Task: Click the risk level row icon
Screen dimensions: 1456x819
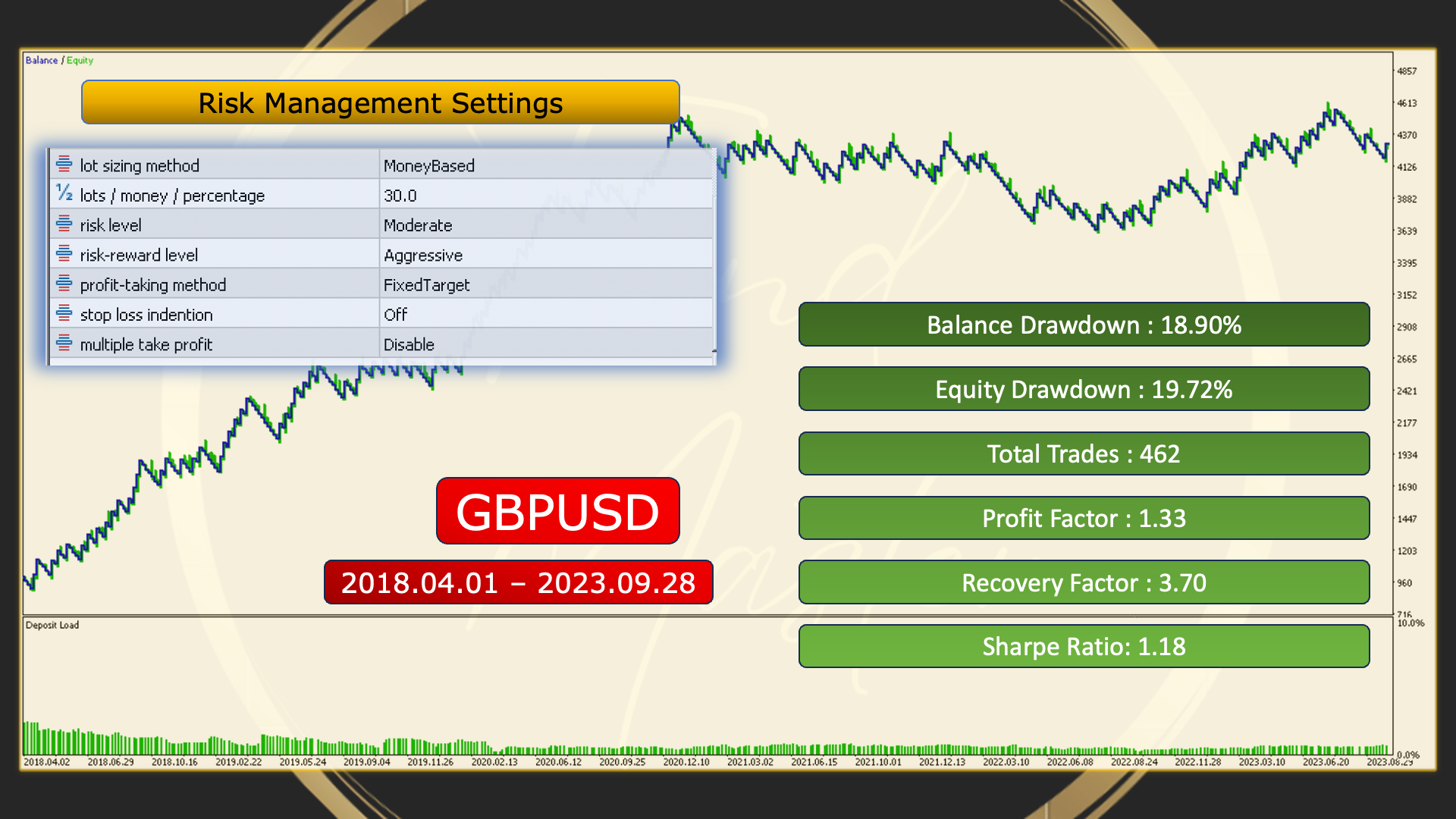Action: point(64,224)
